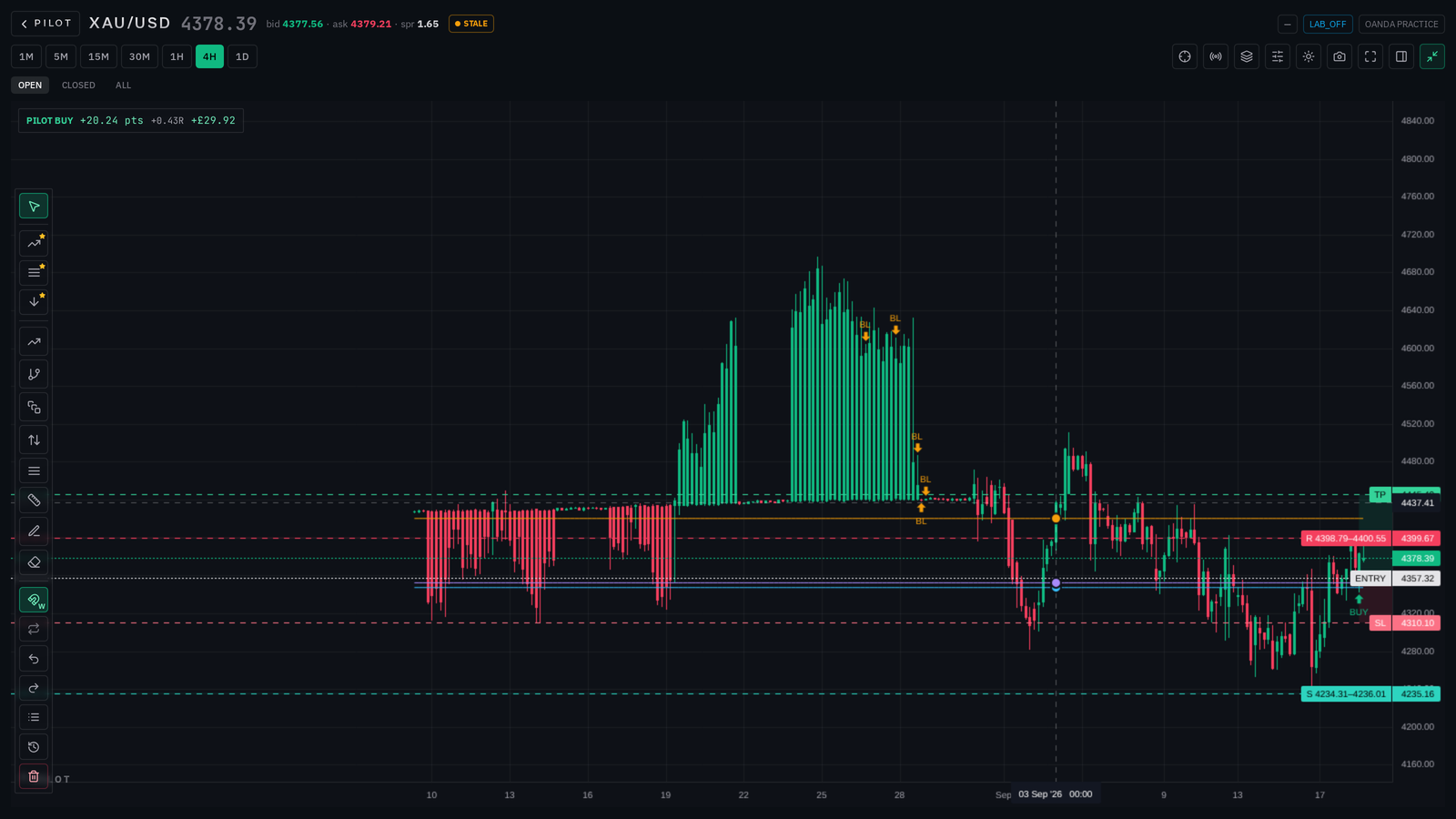Open the drawings list icon
This screenshot has width=1456, height=819.
34,717
